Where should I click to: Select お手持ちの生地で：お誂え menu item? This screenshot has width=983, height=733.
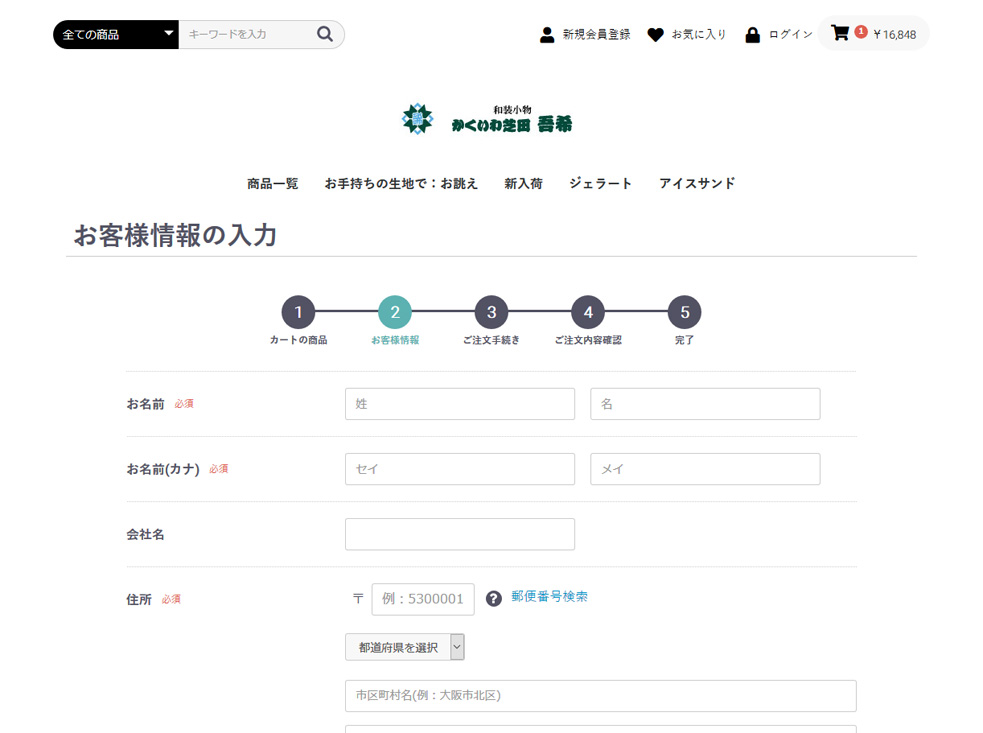(x=401, y=184)
